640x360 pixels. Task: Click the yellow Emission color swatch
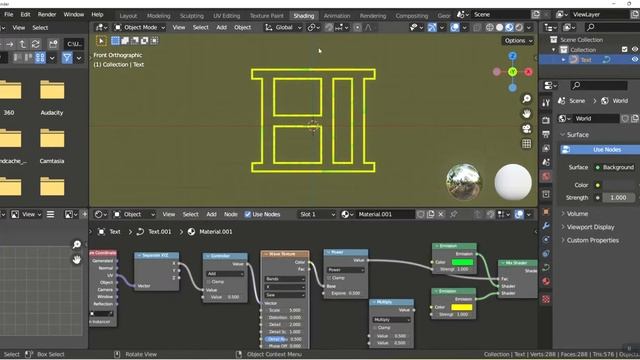click(462, 307)
